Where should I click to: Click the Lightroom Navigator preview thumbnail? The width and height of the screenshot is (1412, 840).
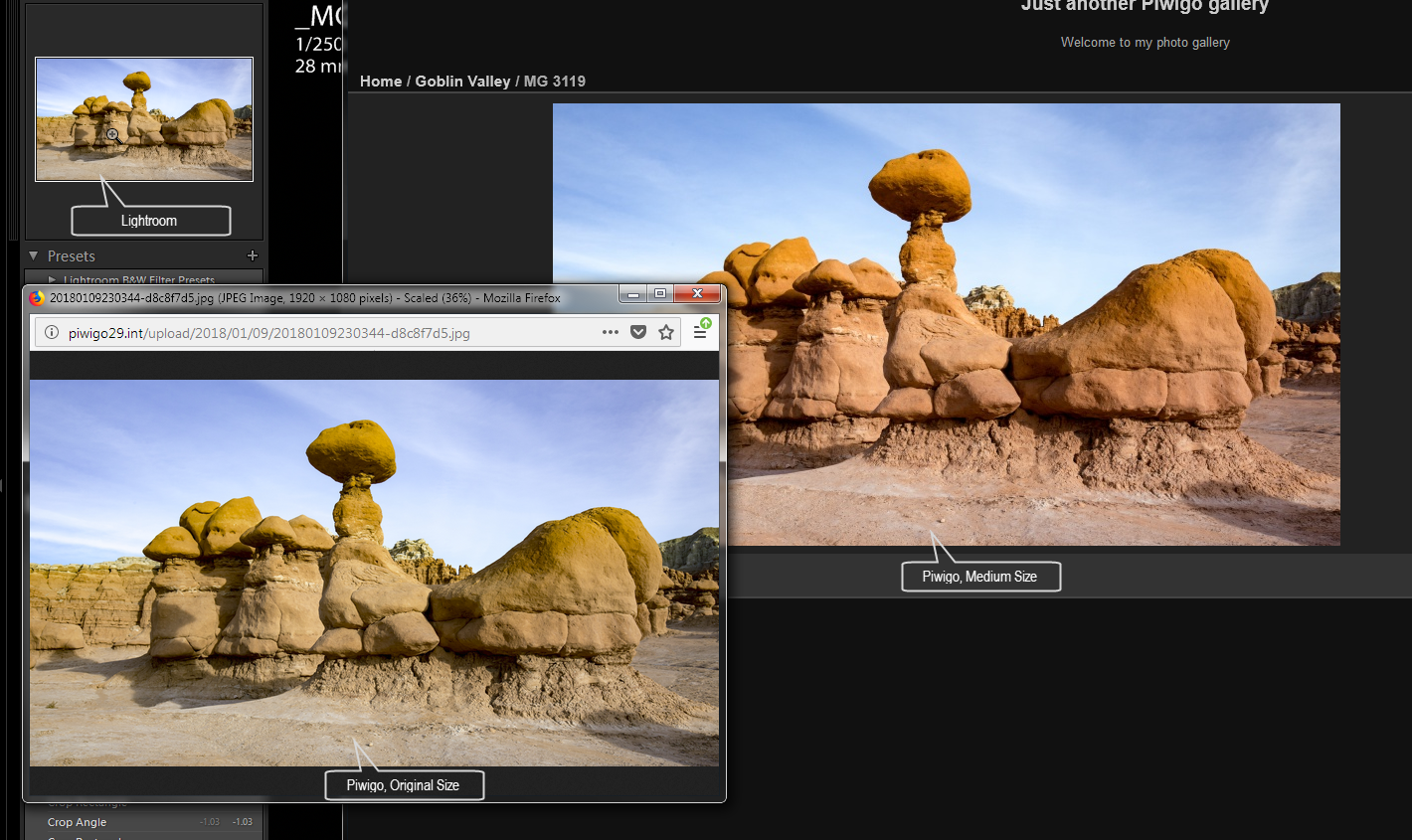(x=144, y=119)
